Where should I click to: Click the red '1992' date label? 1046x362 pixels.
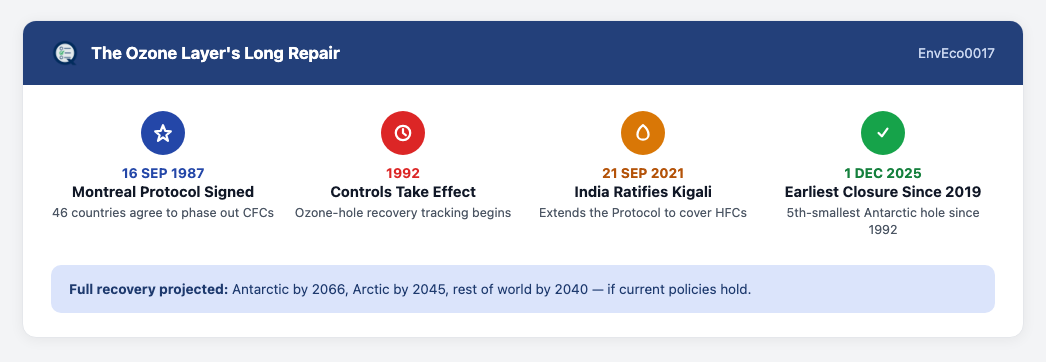pyautogui.click(x=403, y=173)
